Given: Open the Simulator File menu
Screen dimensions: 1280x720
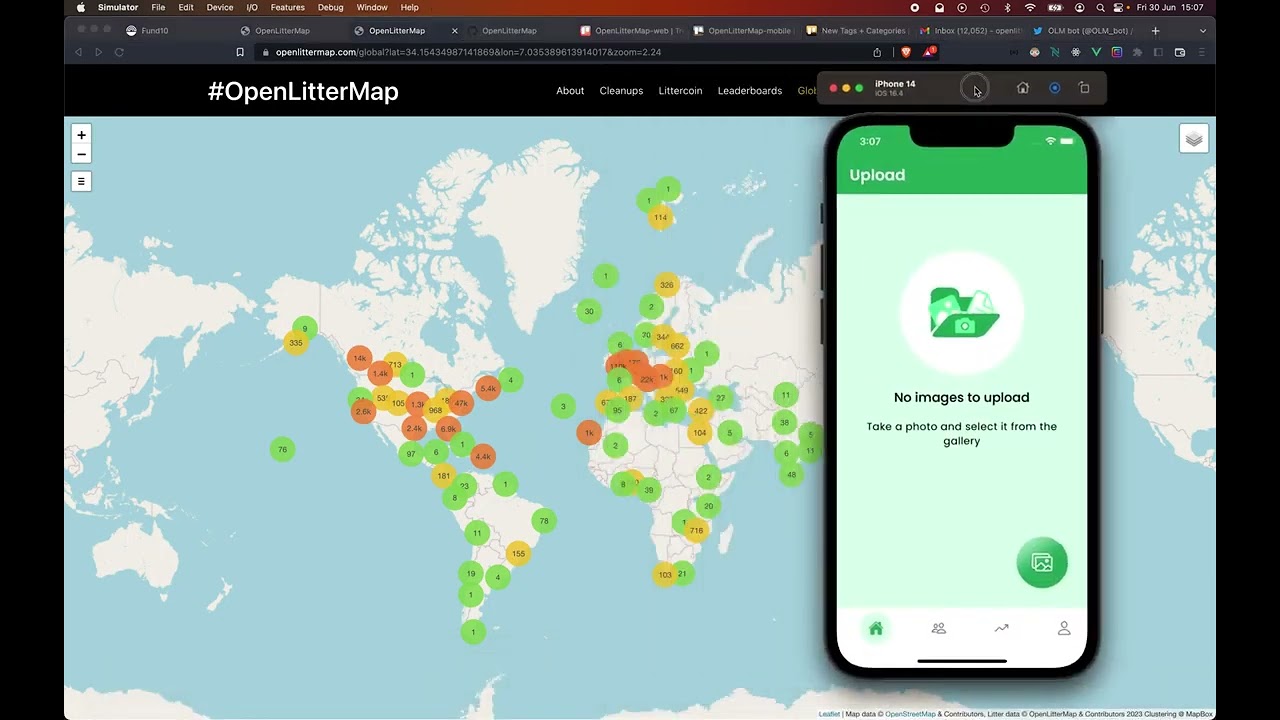Looking at the screenshot, I should pos(158,7).
